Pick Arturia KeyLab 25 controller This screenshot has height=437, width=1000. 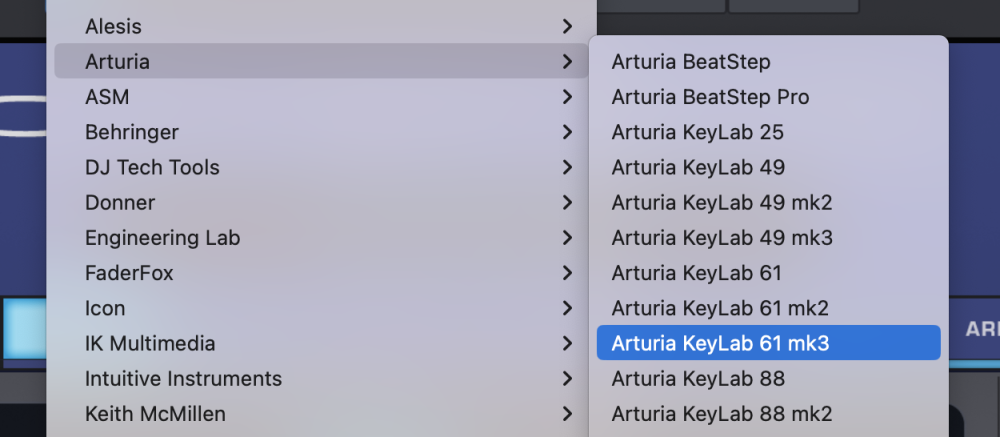(x=697, y=132)
